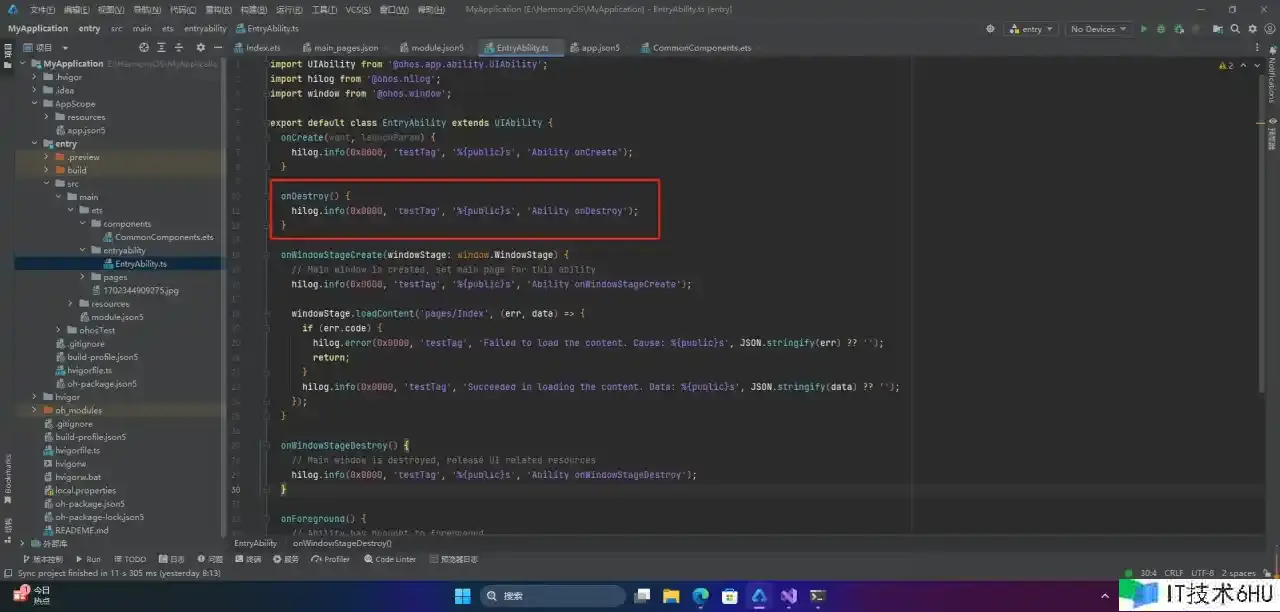Click the locate target icon in project panel
1280x612 pixels.
pyautogui.click(x=144, y=47)
